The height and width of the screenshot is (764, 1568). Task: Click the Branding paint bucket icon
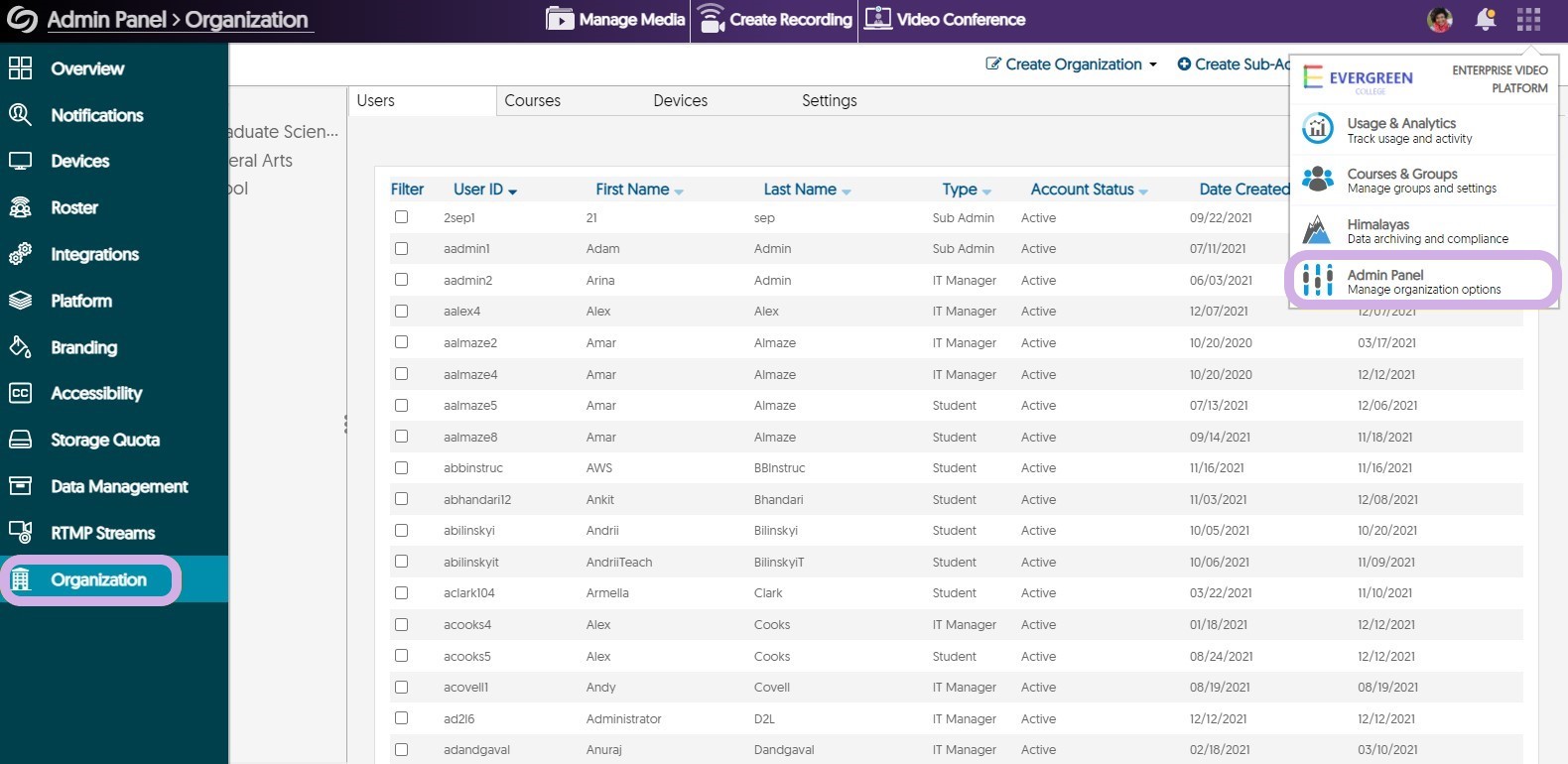tap(20, 347)
